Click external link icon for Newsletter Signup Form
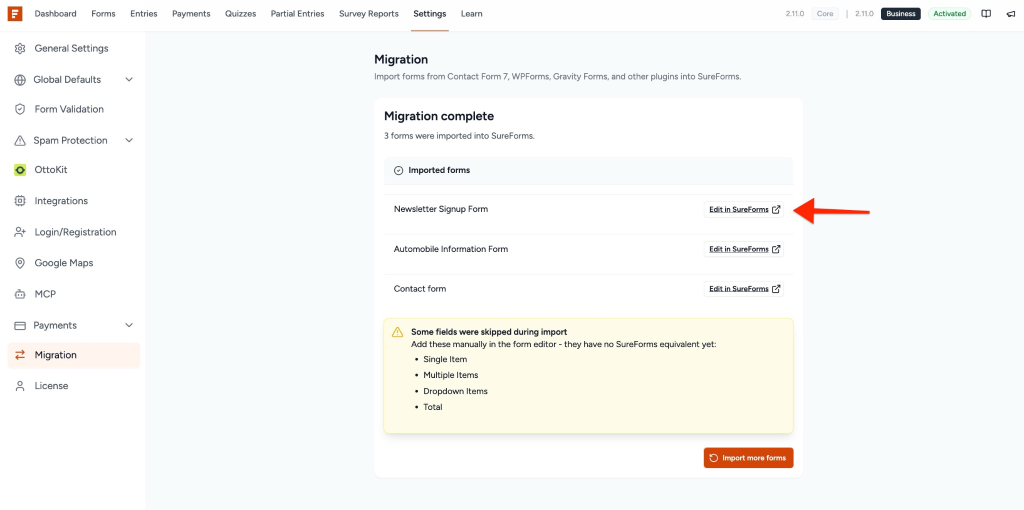 (776, 210)
